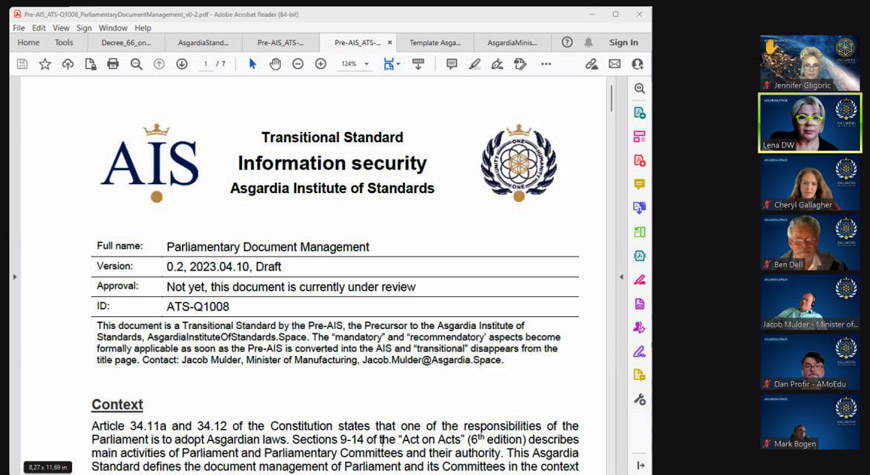Click the Protect magenta file sidebar icon
The image size is (870, 475).
click(639, 304)
